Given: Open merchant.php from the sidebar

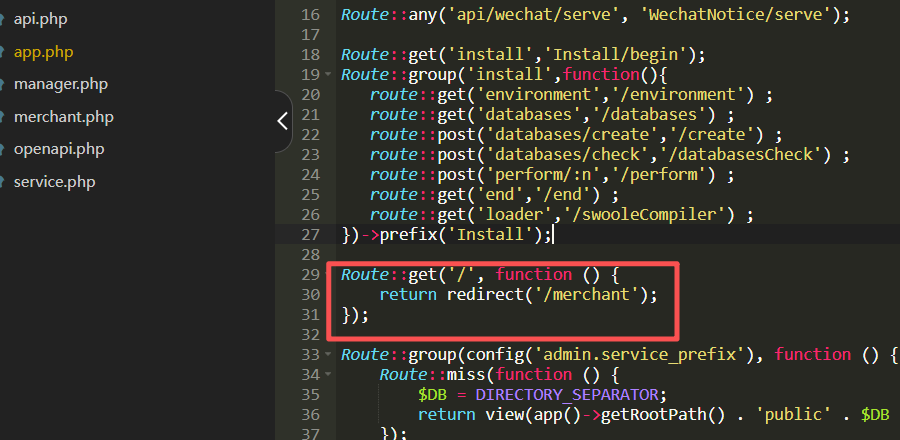Looking at the screenshot, I should 64,117.
